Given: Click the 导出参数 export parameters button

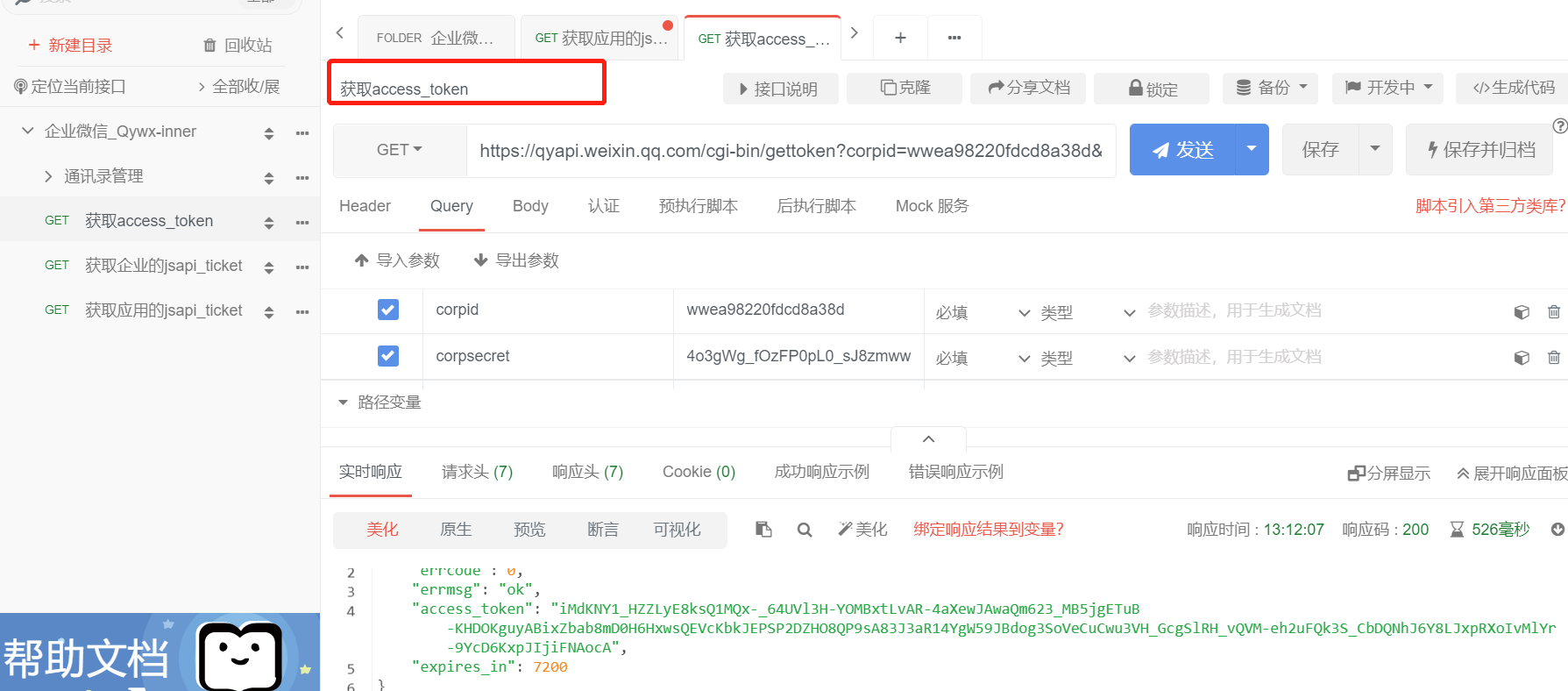Looking at the screenshot, I should pos(516,260).
